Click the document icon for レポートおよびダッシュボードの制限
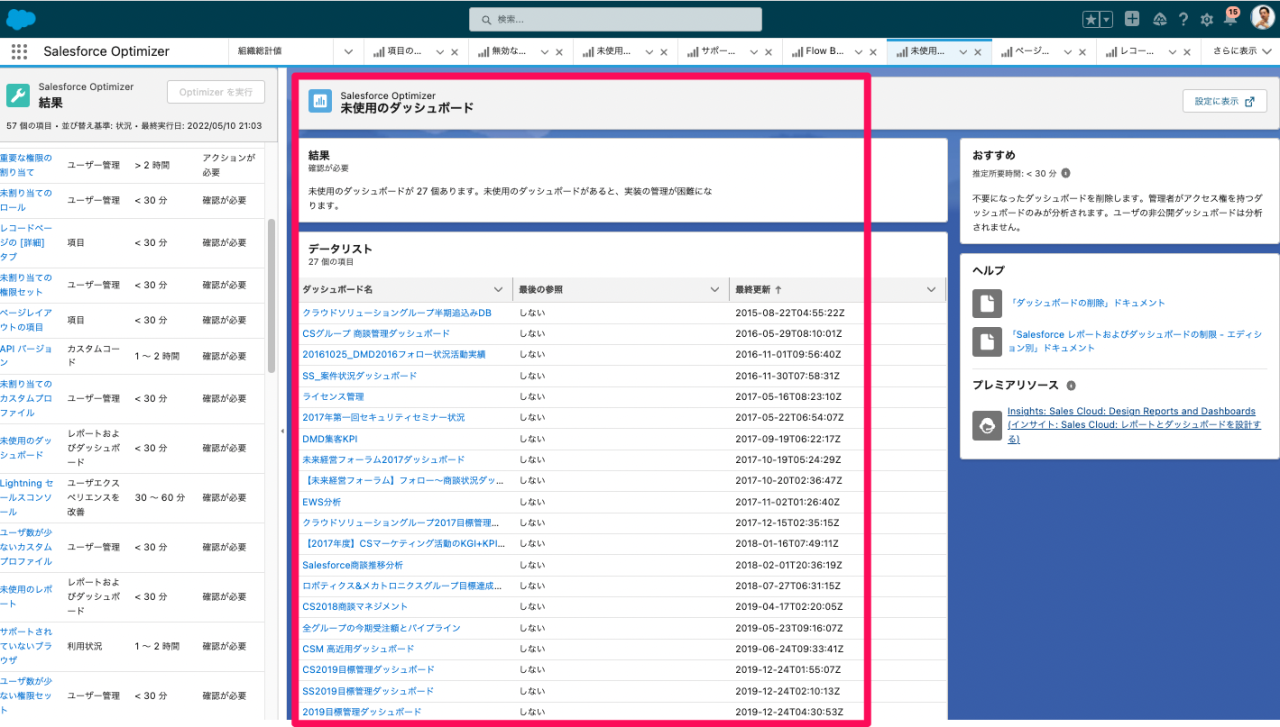This screenshot has width=1280, height=727. [988, 341]
